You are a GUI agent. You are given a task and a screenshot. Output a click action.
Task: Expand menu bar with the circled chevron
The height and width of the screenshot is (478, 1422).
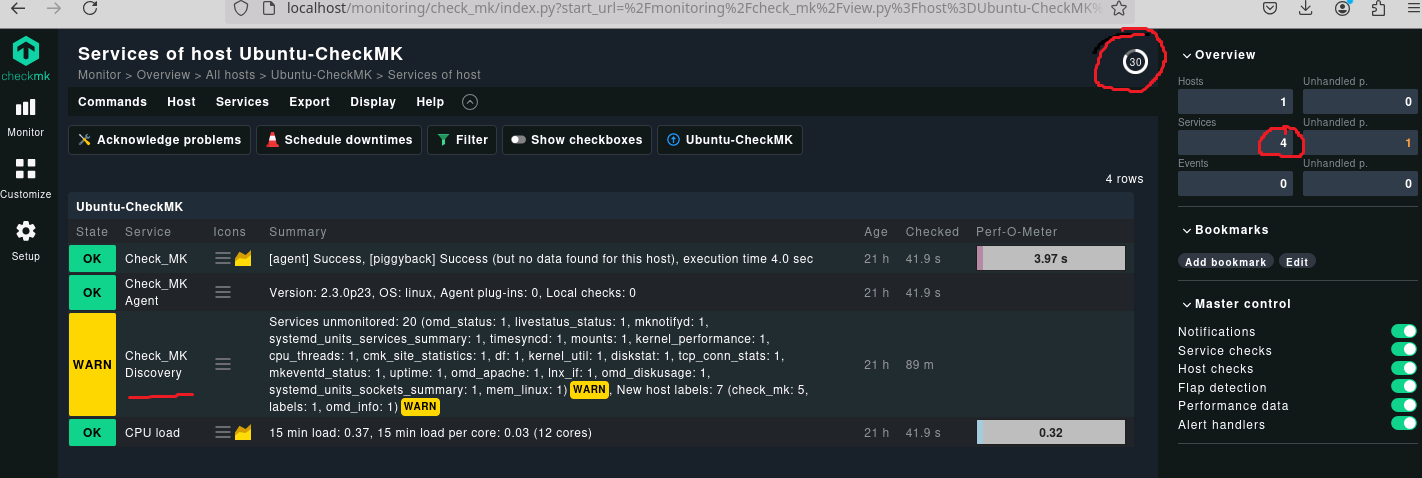470,102
